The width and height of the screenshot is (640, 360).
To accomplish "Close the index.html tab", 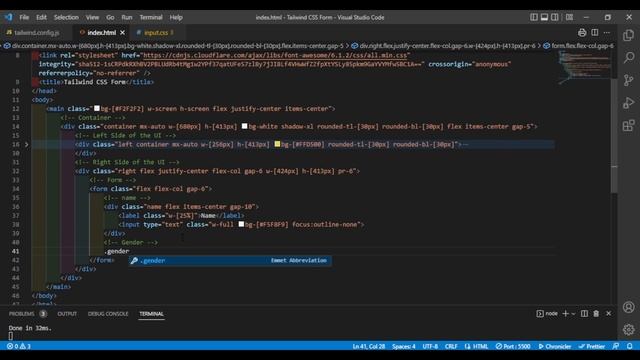I will (122, 33).
